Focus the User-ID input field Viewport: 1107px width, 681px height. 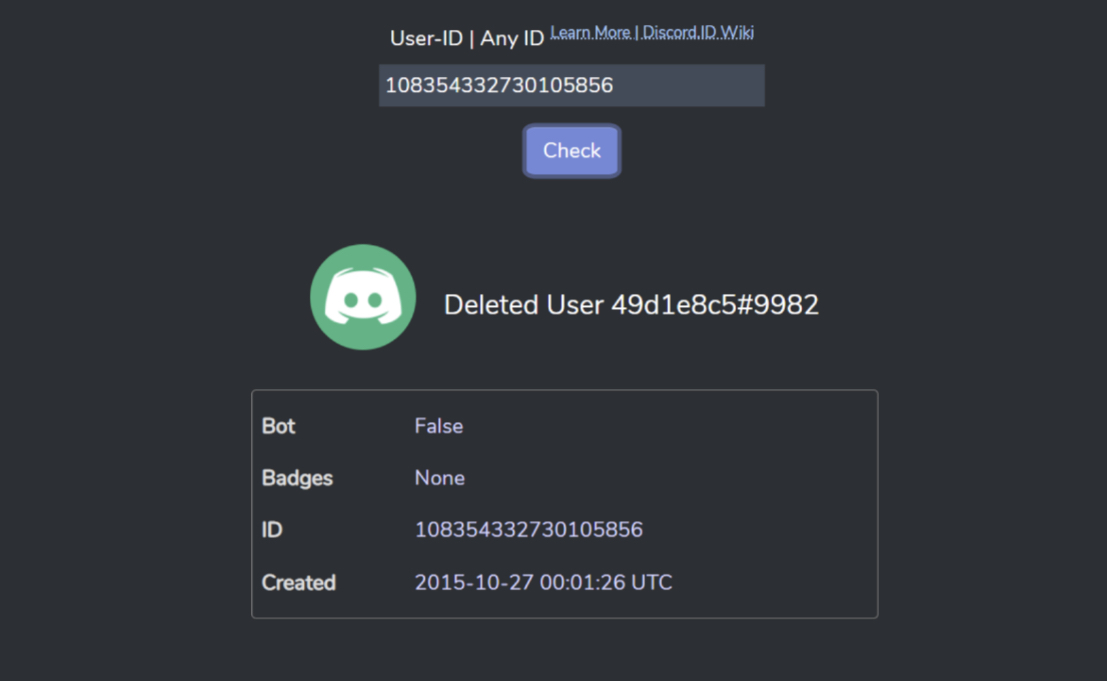pos(571,85)
